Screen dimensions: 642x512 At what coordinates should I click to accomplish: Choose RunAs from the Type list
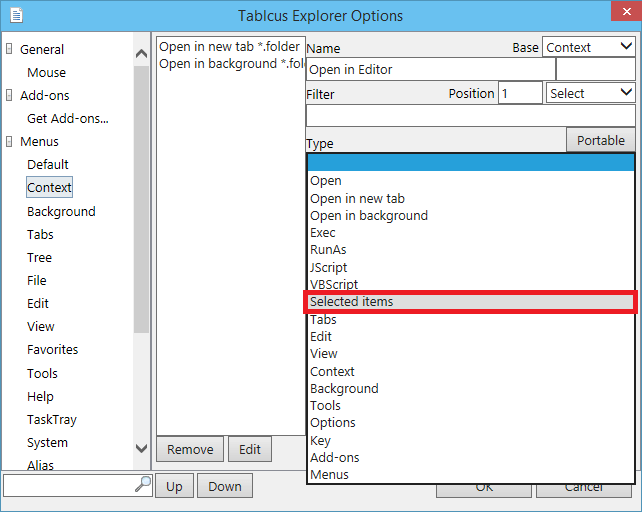pyautogui.click(x=471, y=249)
